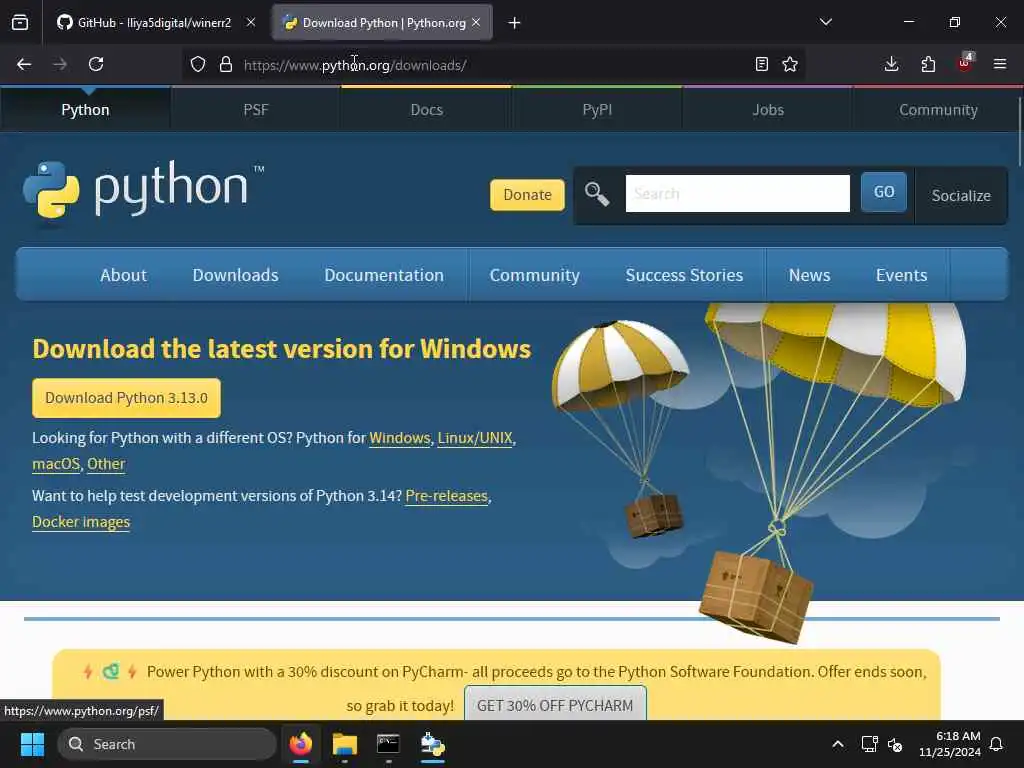Open the Docker images link

81,522
